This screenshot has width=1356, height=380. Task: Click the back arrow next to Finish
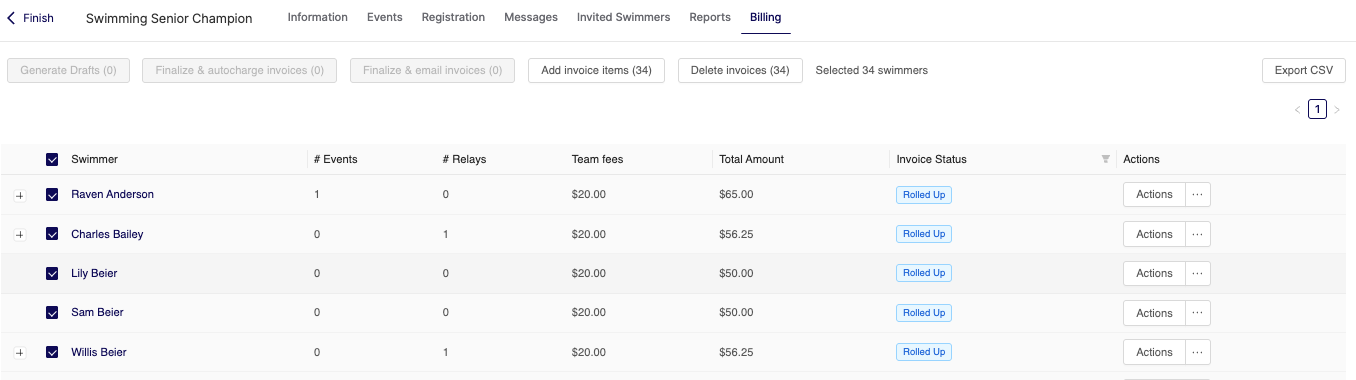(x=12, y=18)
